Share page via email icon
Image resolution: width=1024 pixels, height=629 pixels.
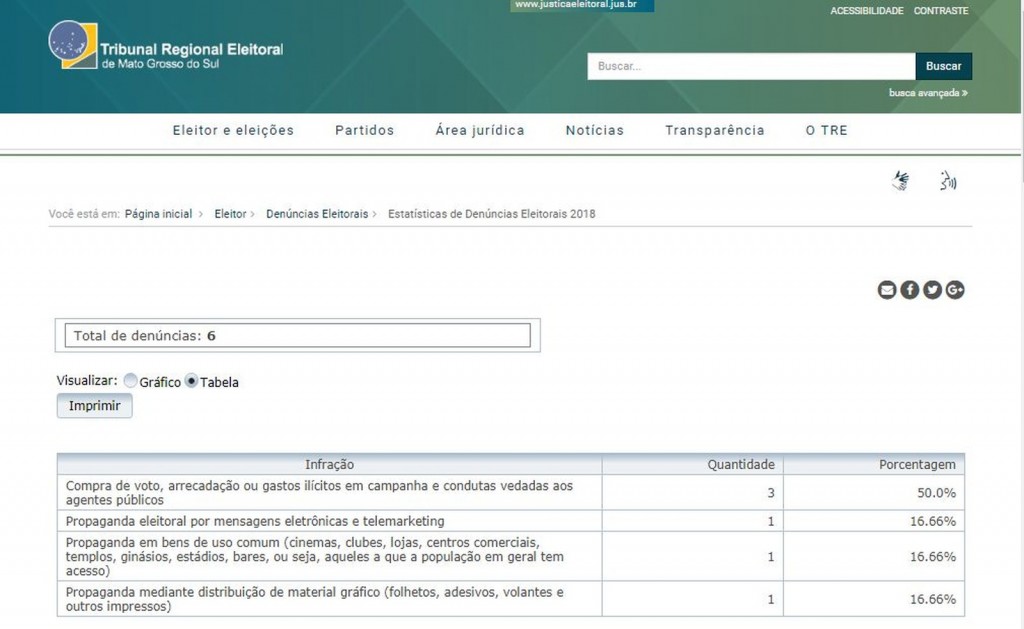click(886, 290)
